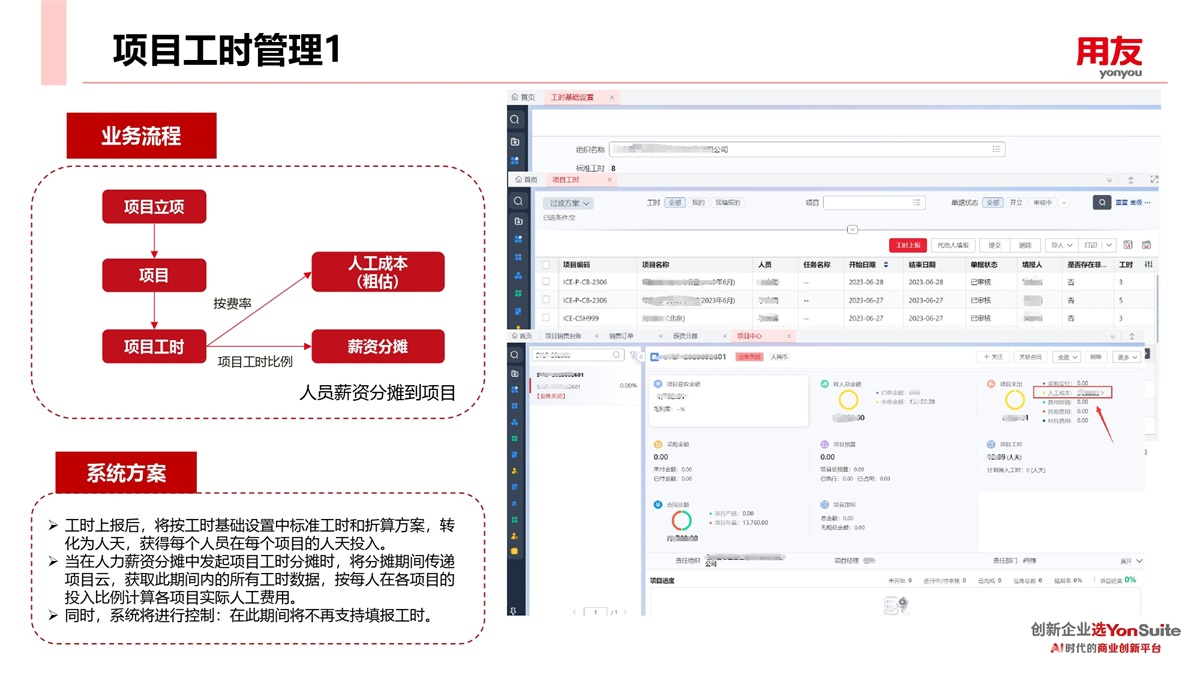The width and height of the screenshot is (1200, 675).
Task: Close the 工时基础设置 tab
Action: [x=612, y=97]
